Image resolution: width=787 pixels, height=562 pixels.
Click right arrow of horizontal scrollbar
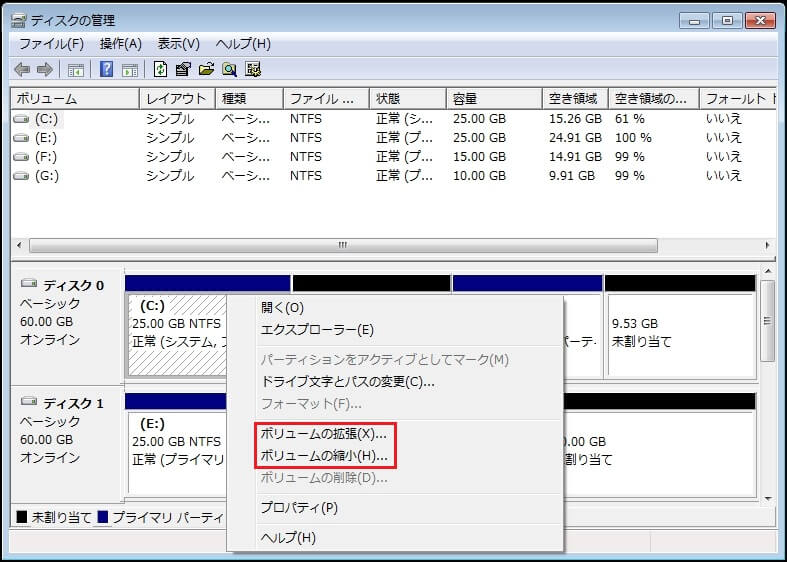click(767, 245)
